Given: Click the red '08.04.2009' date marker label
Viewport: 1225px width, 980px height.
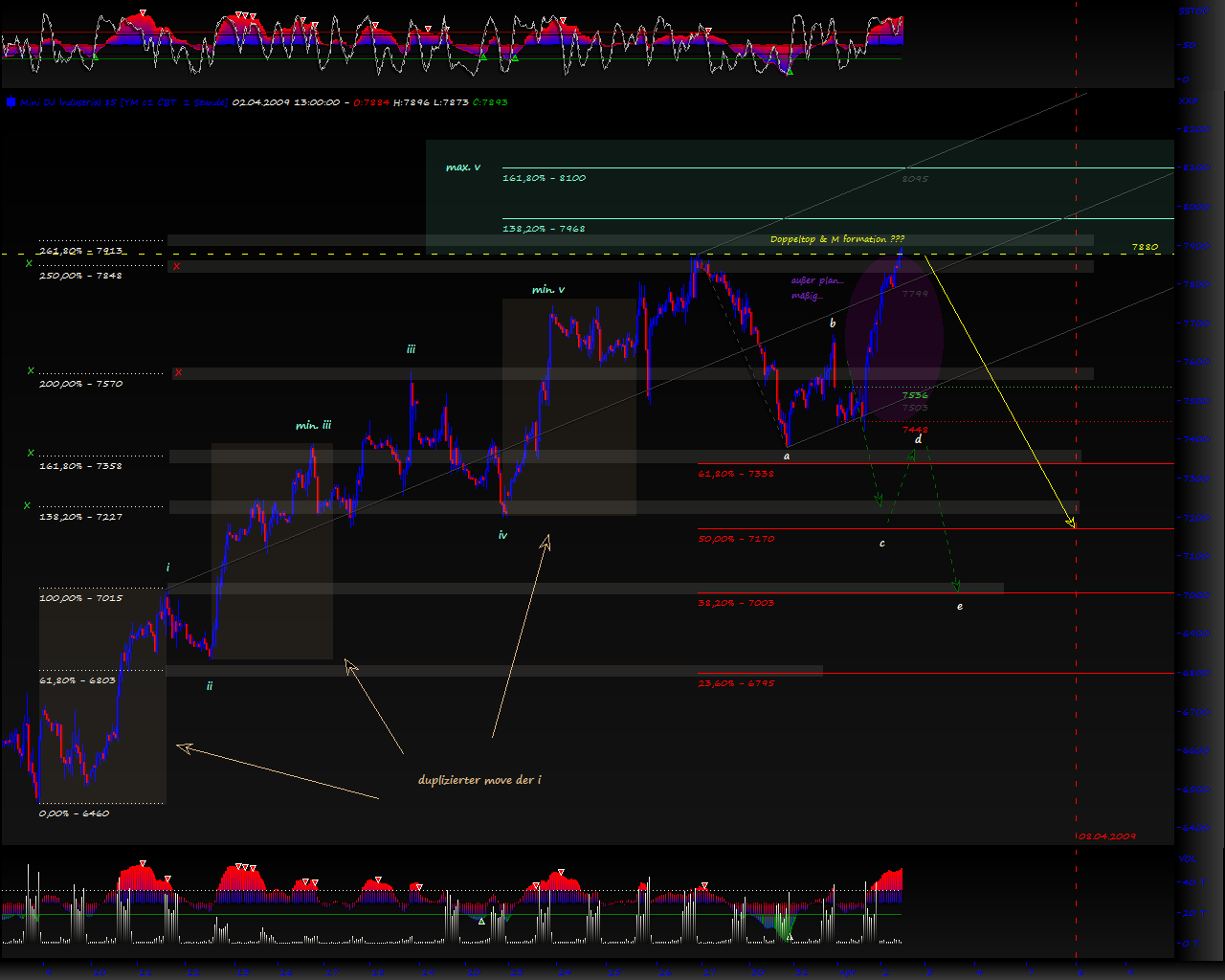Looking at the screenshot, I should [1106, 835].
